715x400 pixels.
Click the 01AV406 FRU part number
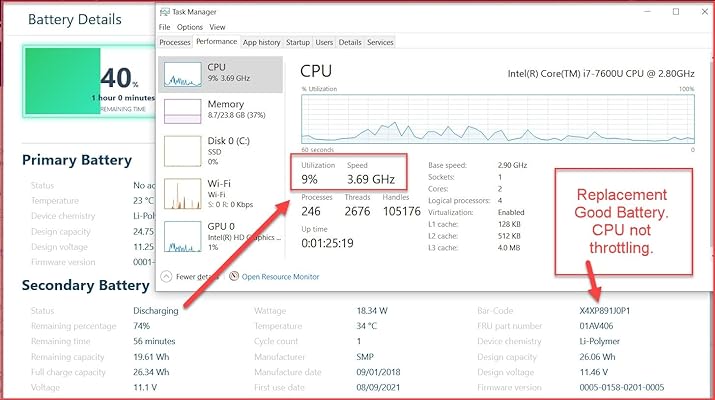tap(596, 326)
